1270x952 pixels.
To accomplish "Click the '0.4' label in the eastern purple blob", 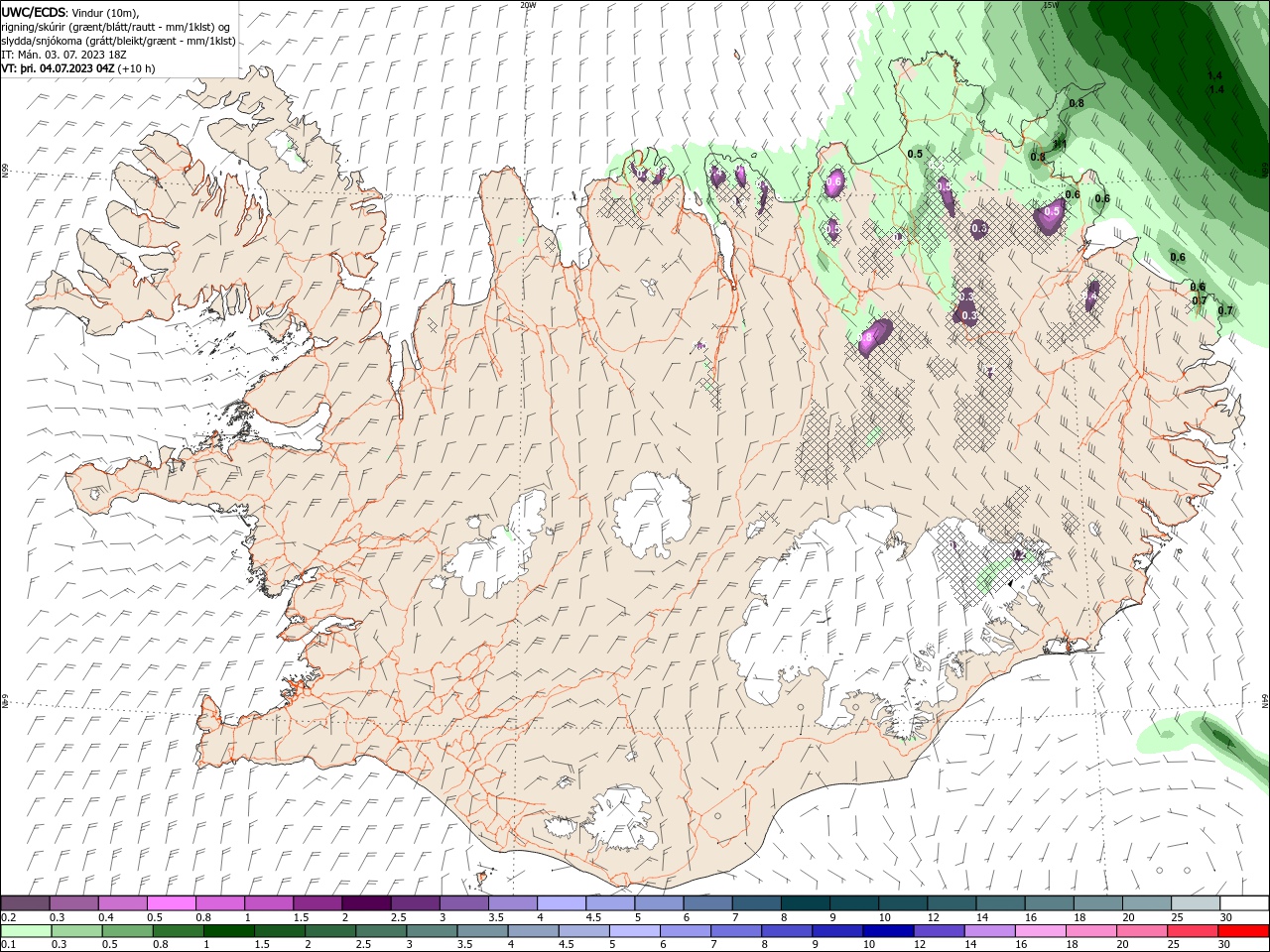I will pos(1090,297).
